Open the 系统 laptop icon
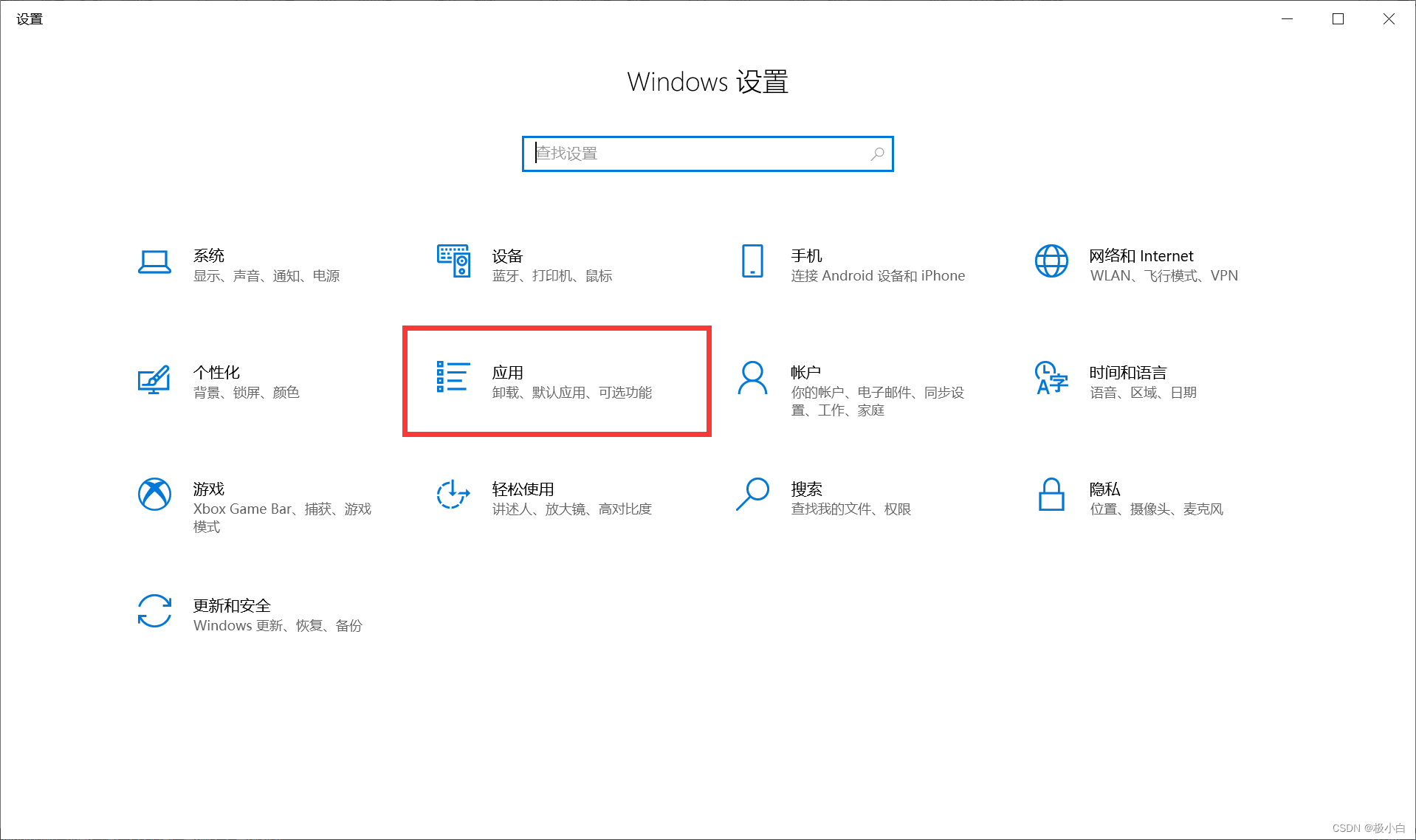1416x840 pixels. (154, 262)
